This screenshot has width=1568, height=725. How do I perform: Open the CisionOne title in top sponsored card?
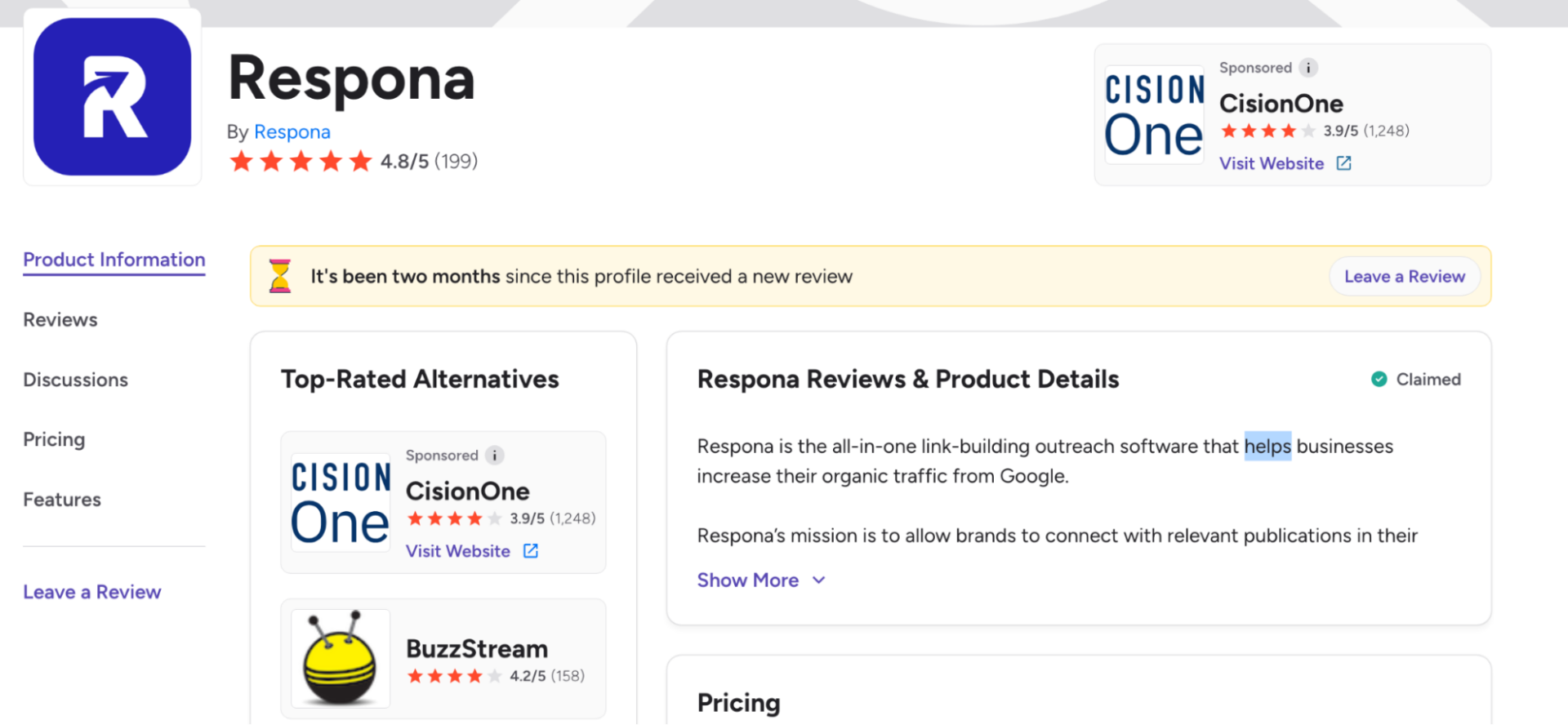tap(1281, 104)
